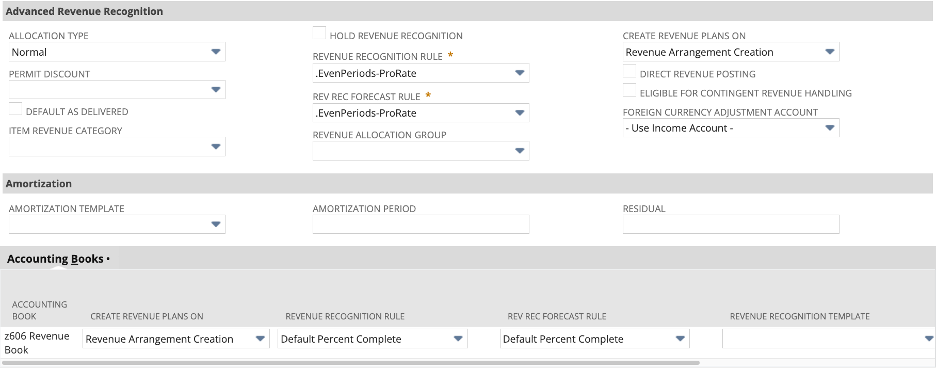Open Revenue Recognition Template dropdown in z606 row
The height and width of the screenshot is (370, 936).
click(829, 339)
